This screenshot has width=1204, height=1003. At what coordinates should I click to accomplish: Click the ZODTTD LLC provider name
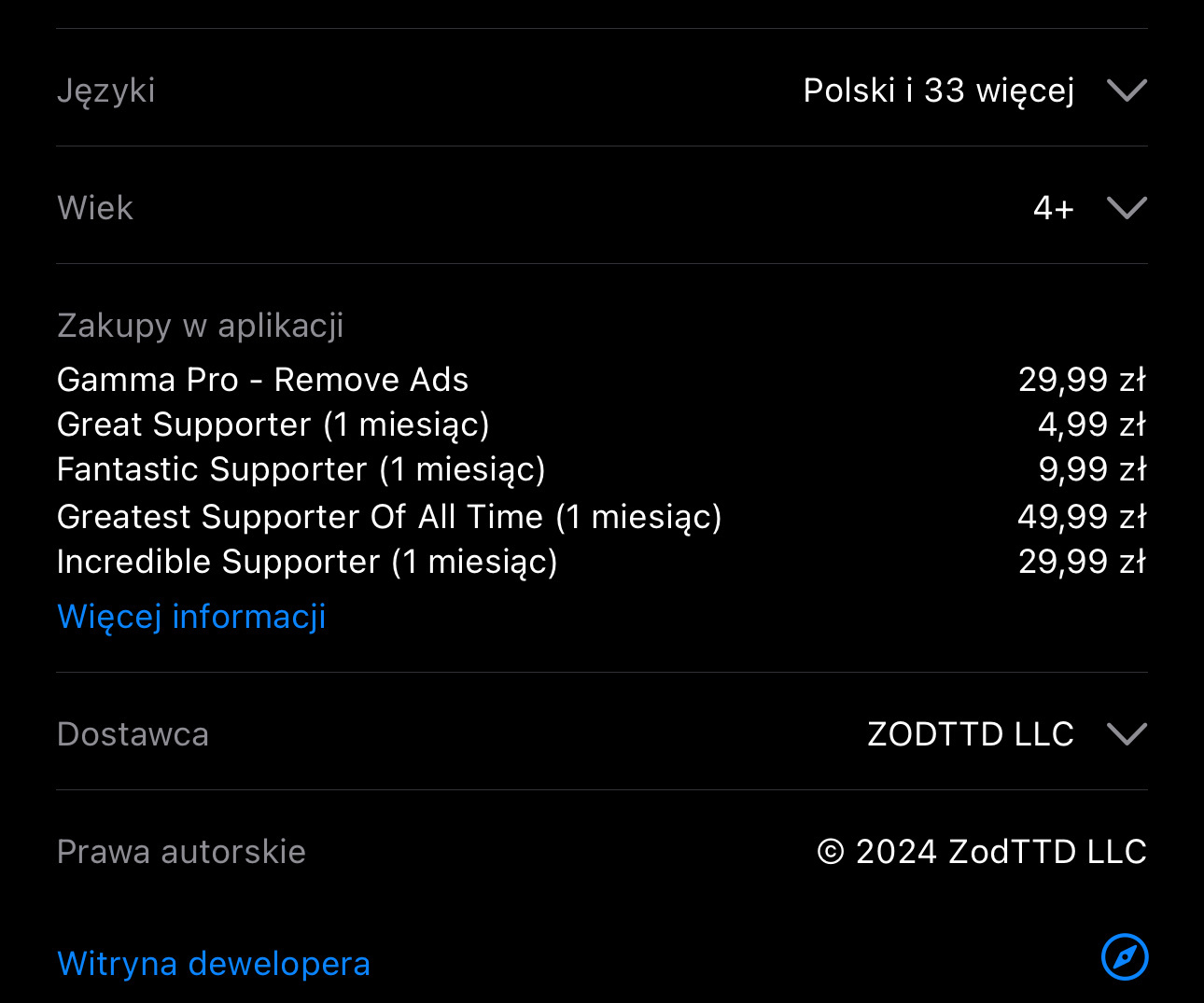(x=971, y=734)
